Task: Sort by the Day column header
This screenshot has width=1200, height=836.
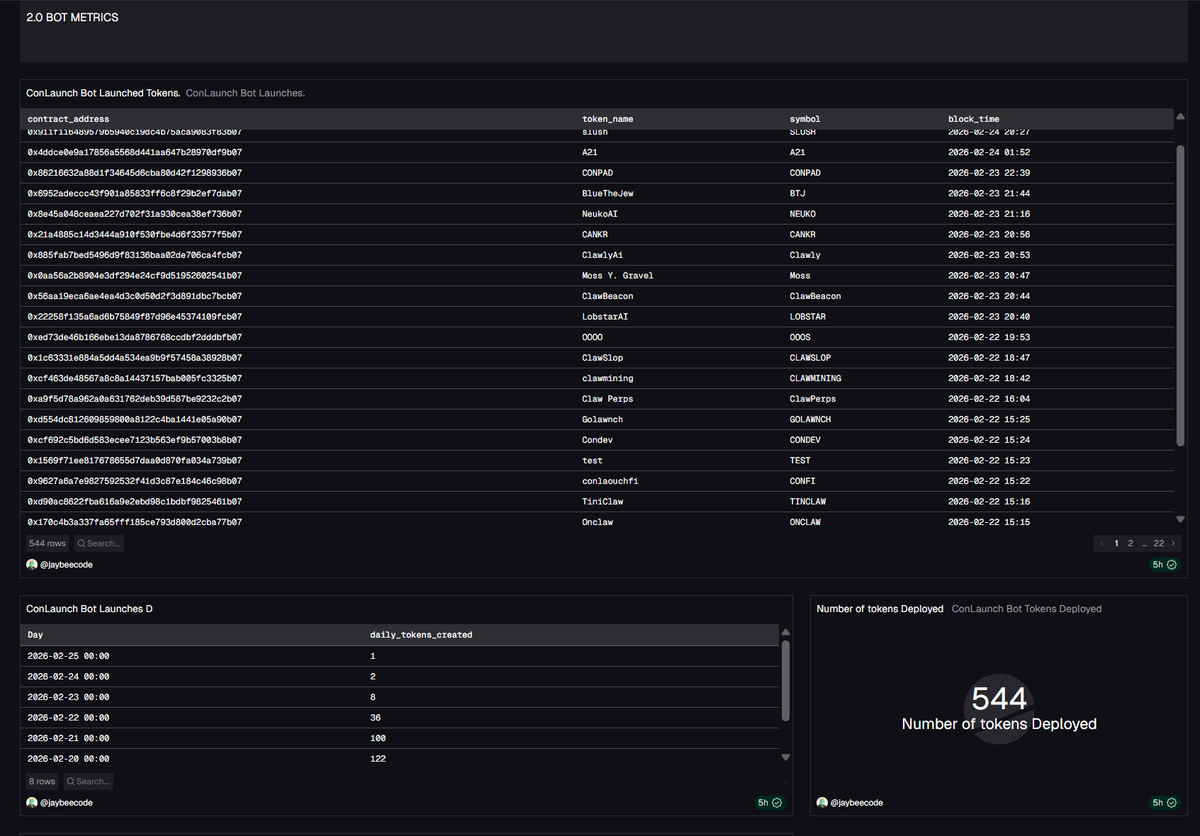Action: coord(35,634)
